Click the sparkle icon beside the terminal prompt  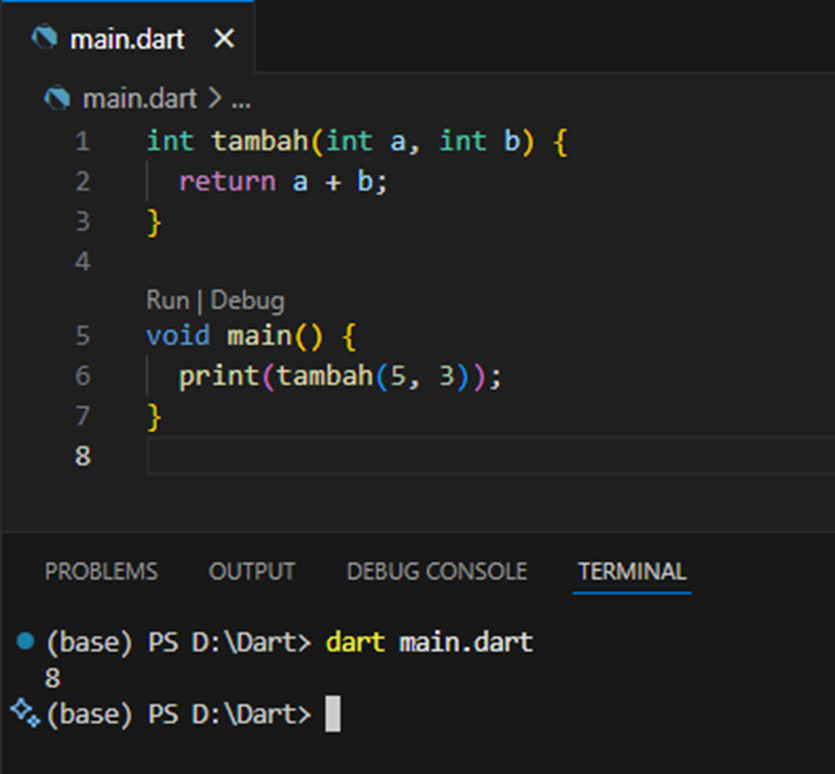point(24,713)
